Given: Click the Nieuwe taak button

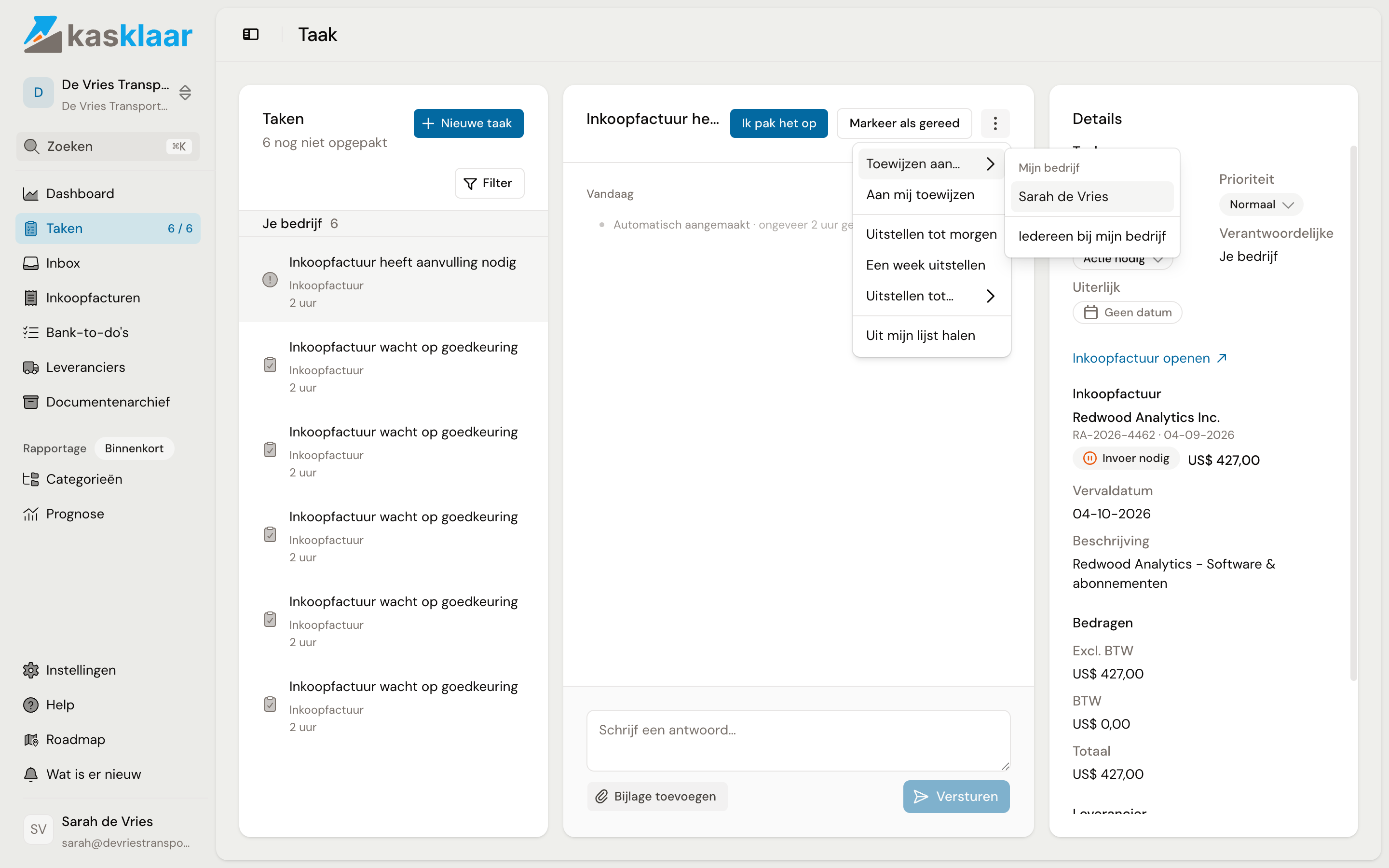Looking at the screenshot, I should (x=468, y=123).
